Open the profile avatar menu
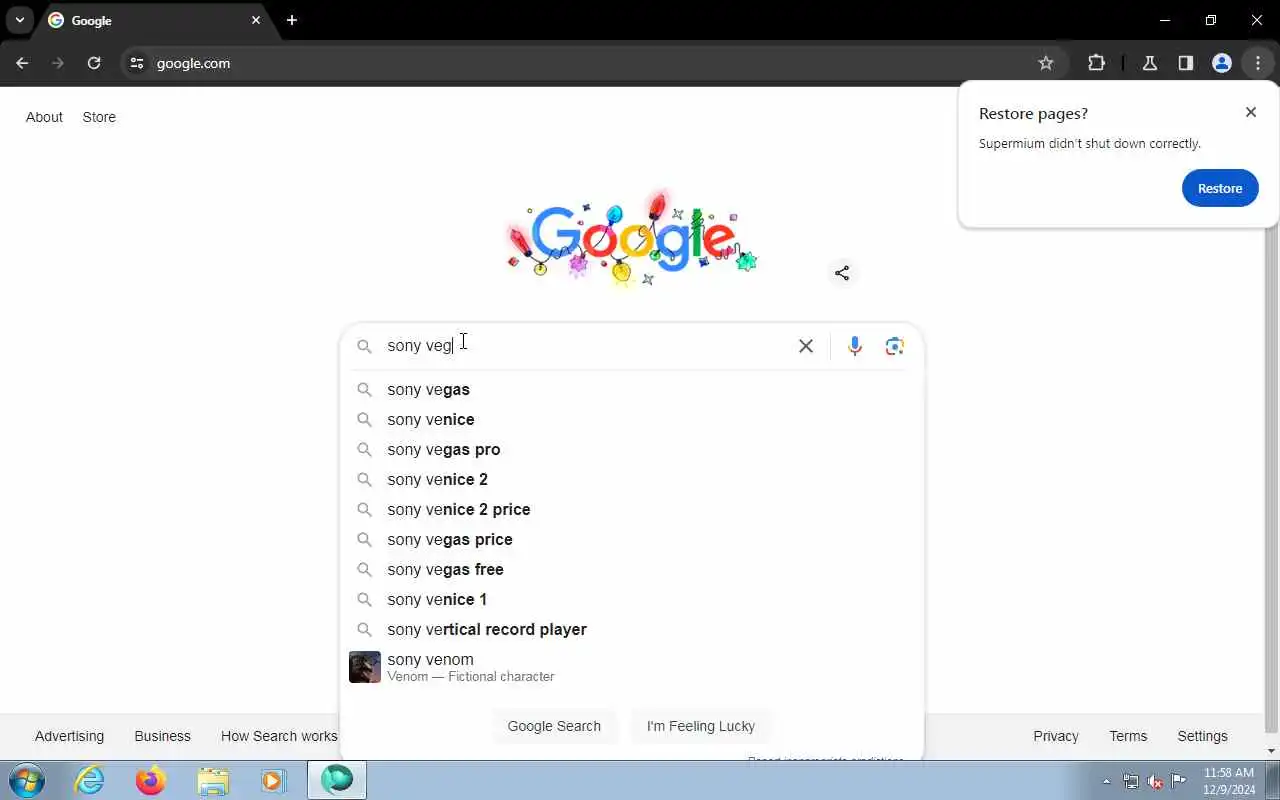 [1222, 63]
